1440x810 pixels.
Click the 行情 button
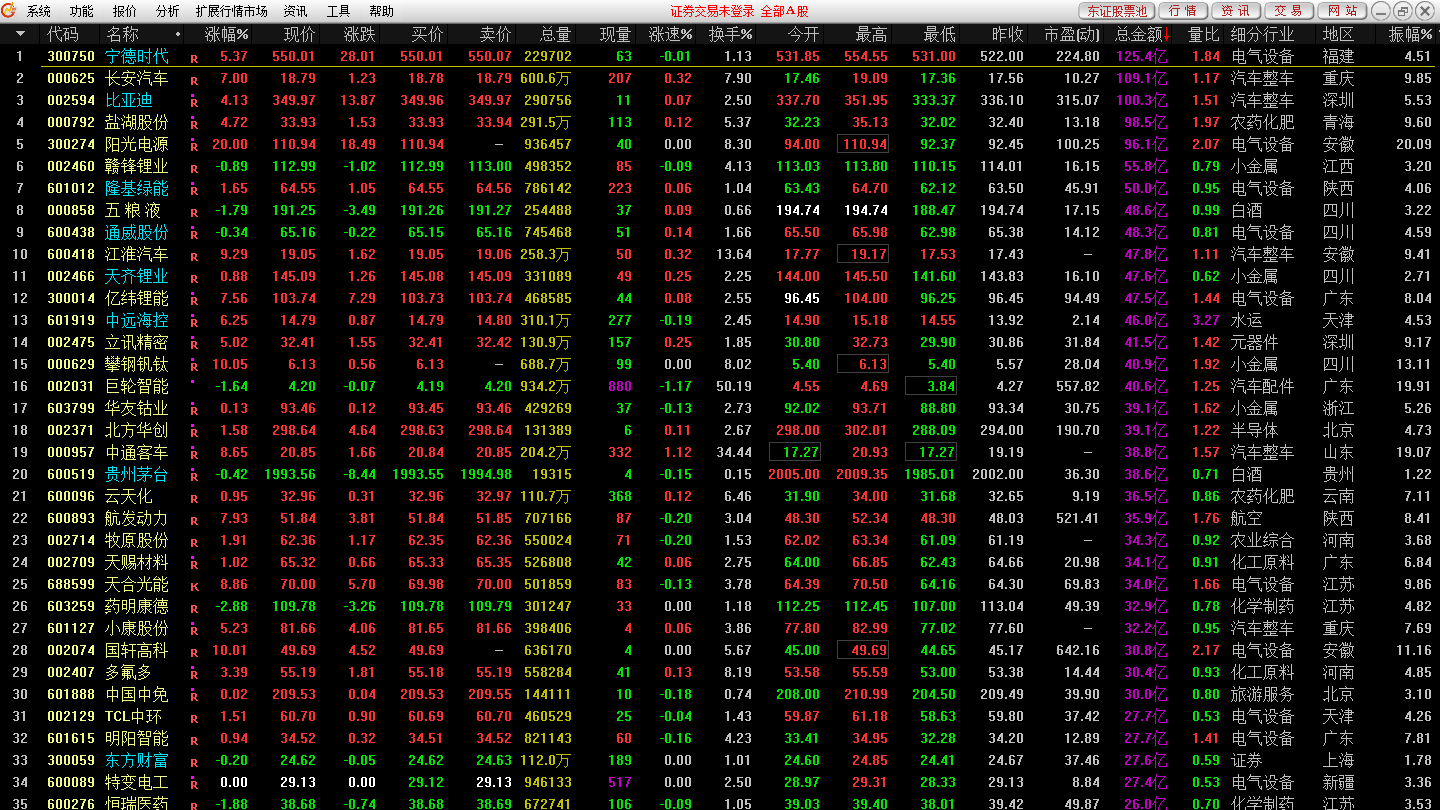pyautogui.click(x=1182, y=11)
